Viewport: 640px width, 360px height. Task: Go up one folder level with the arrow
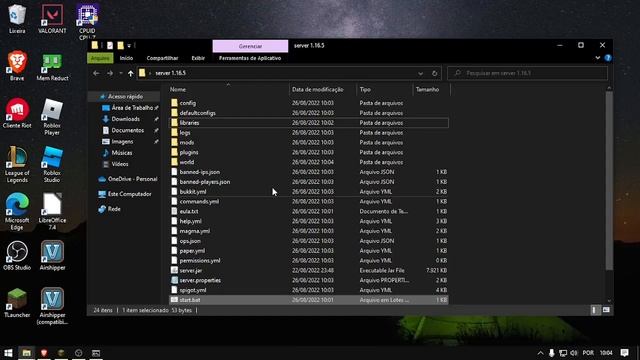tap(130, 73)
